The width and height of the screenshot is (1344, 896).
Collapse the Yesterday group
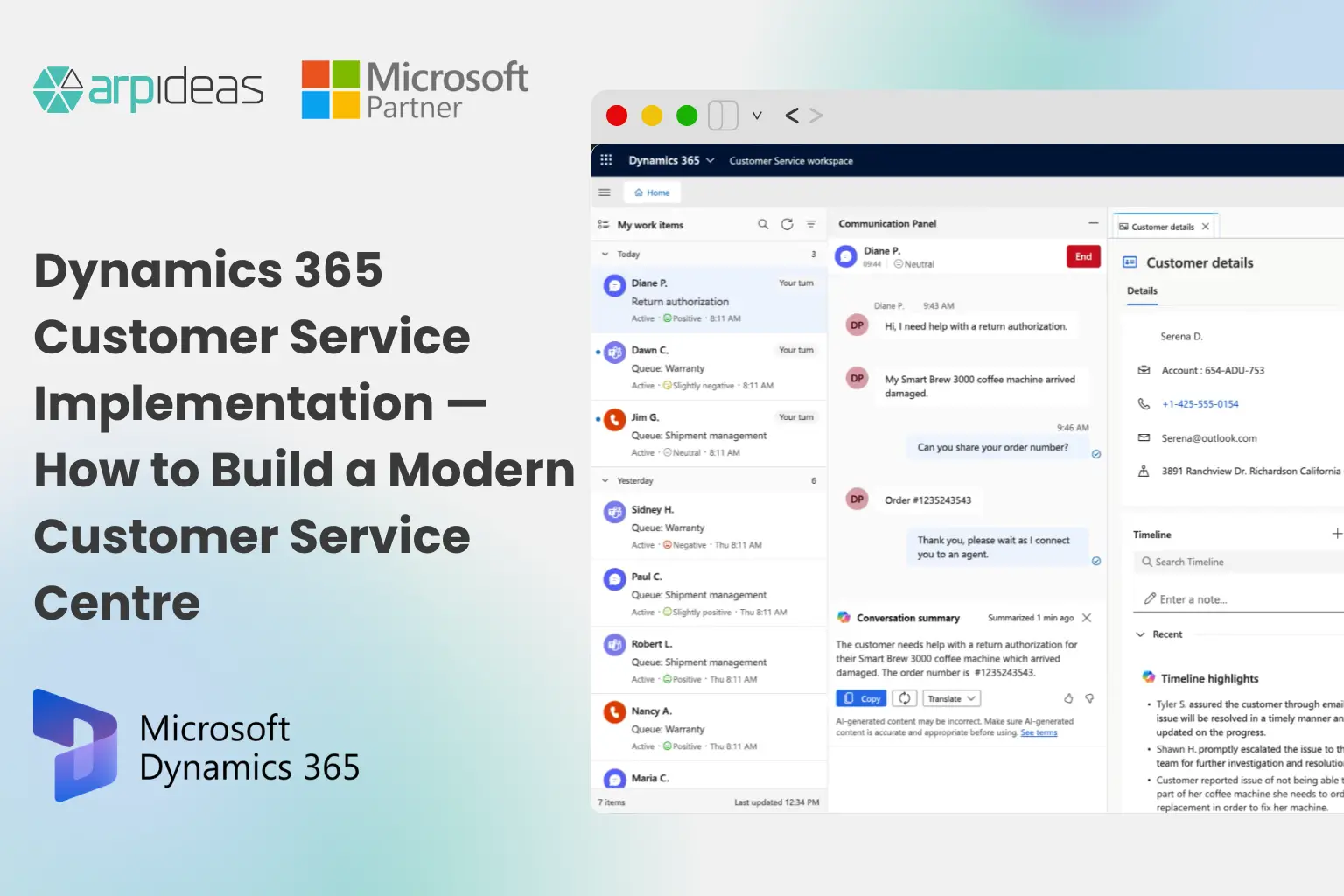click(605, 480)
